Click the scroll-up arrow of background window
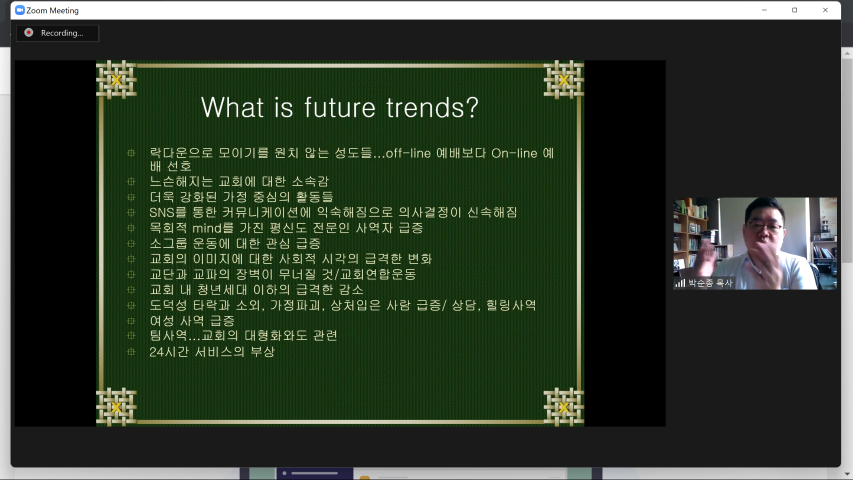The width and height of the screenshot is (853, 480). pyautogui.click(x=847, y=53)
